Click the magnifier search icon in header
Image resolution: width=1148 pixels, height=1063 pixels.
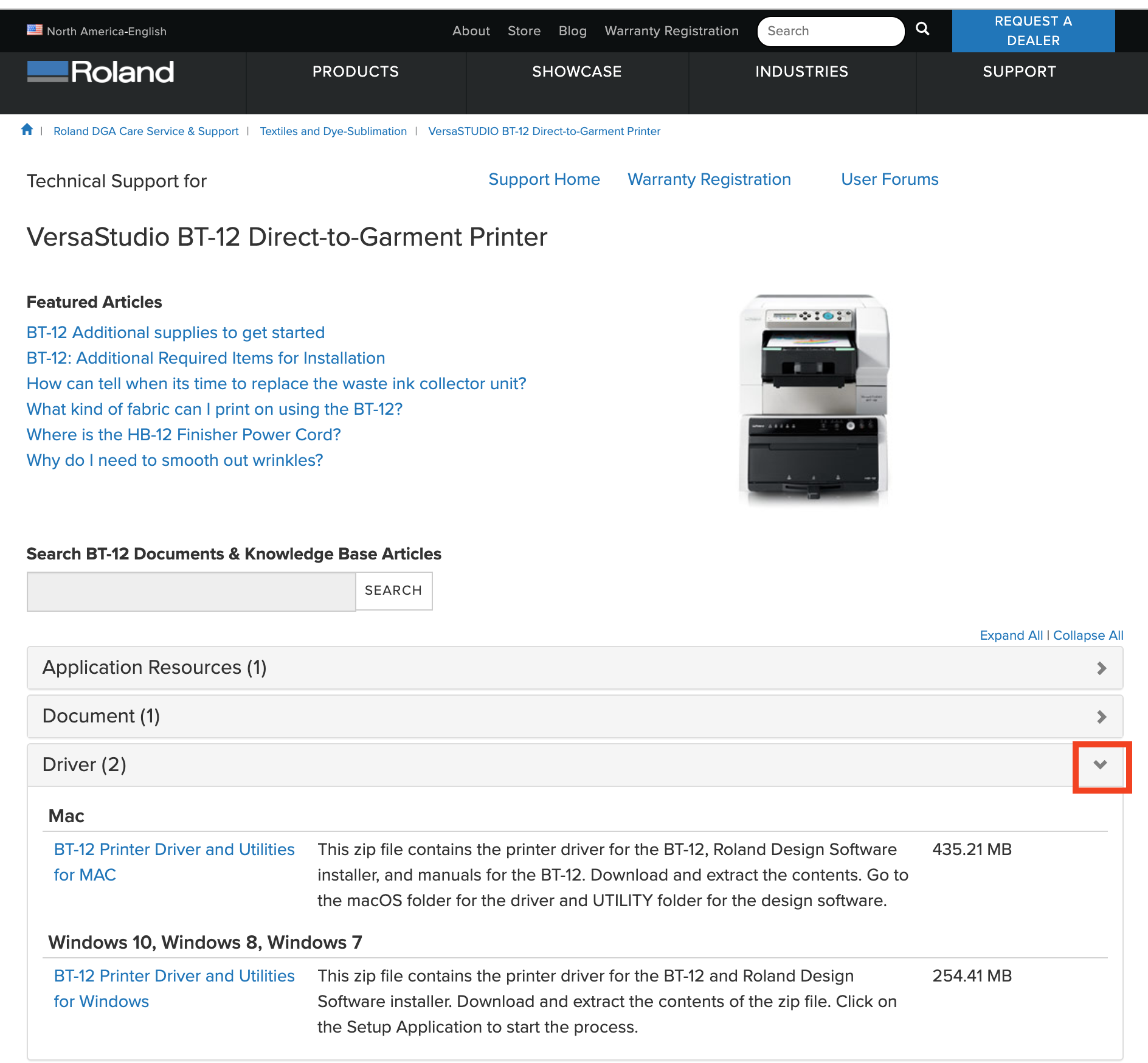click(922, 29)
